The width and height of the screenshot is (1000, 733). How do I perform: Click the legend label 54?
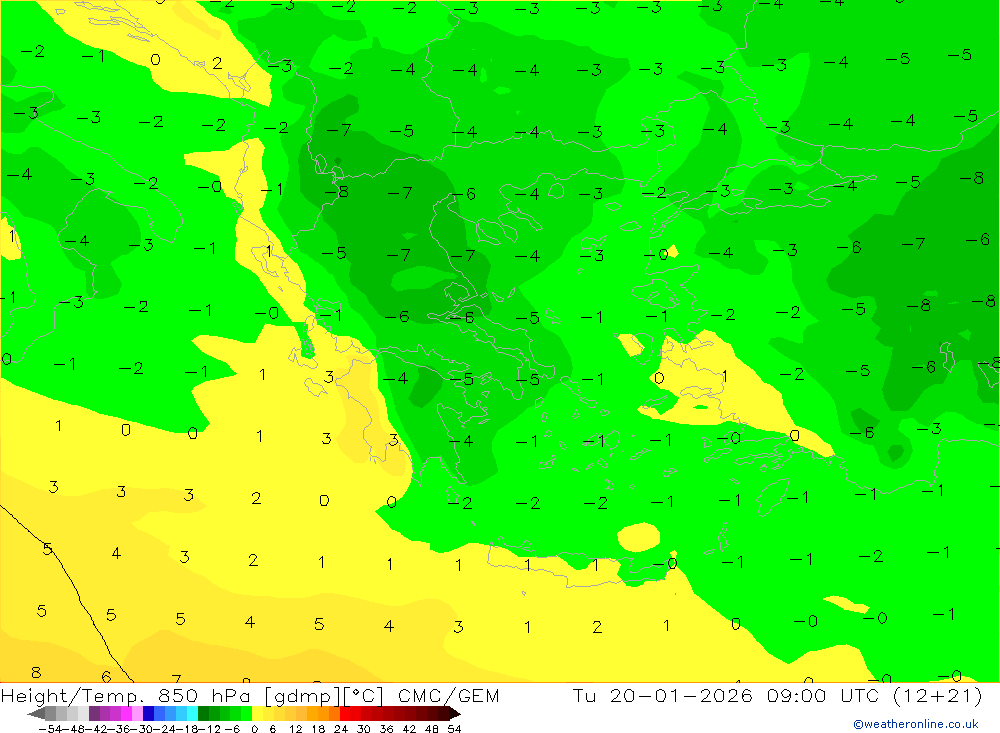[x=454, y=729]
